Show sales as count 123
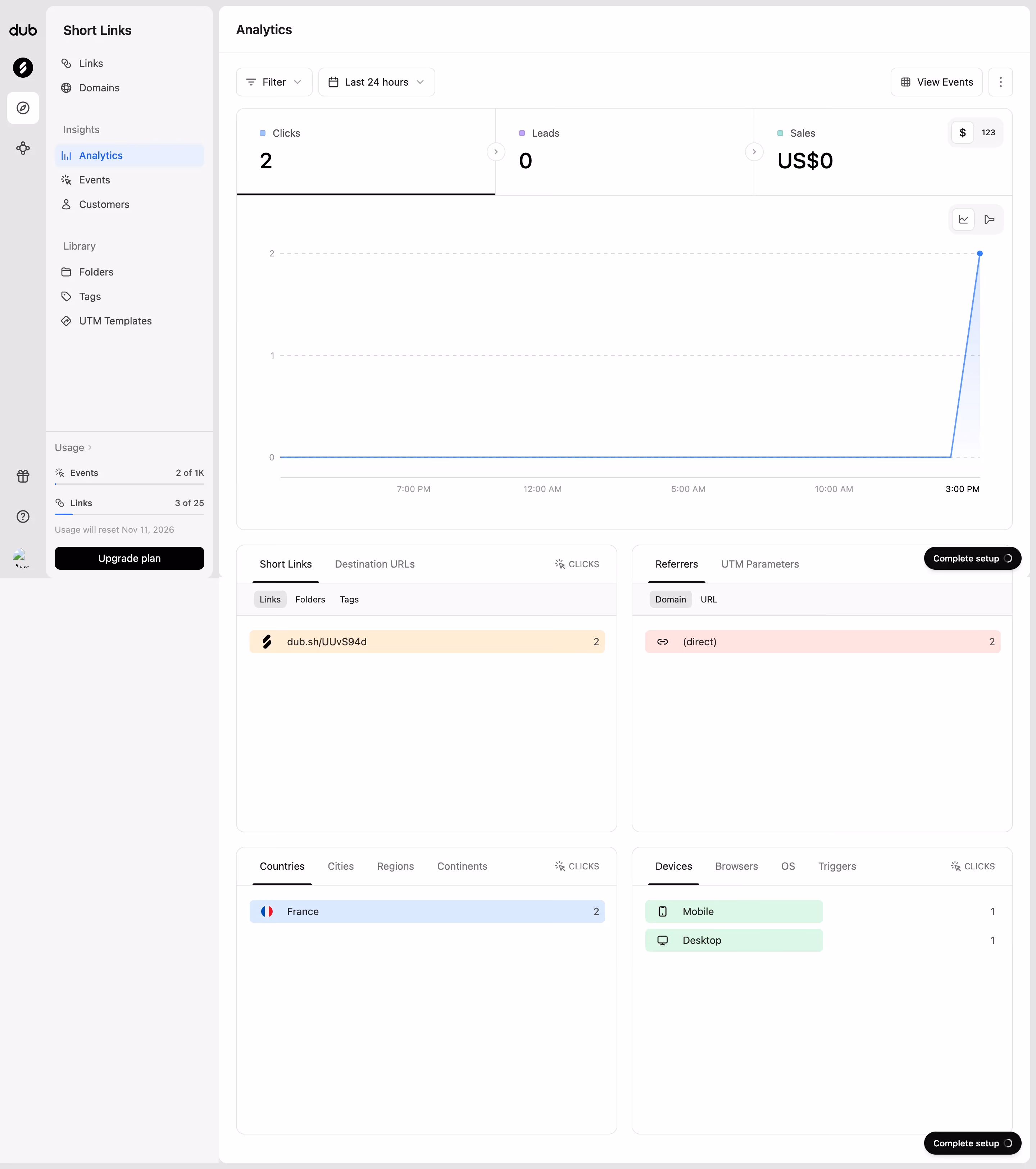The width and height of the screenshot is (1036, 1169). (x=989, y=133)
